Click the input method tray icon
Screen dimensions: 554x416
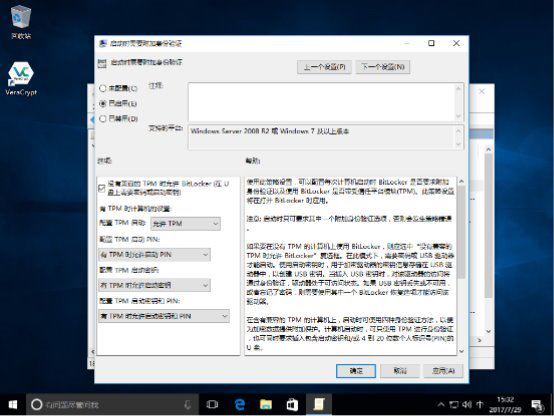coord(480,404)
